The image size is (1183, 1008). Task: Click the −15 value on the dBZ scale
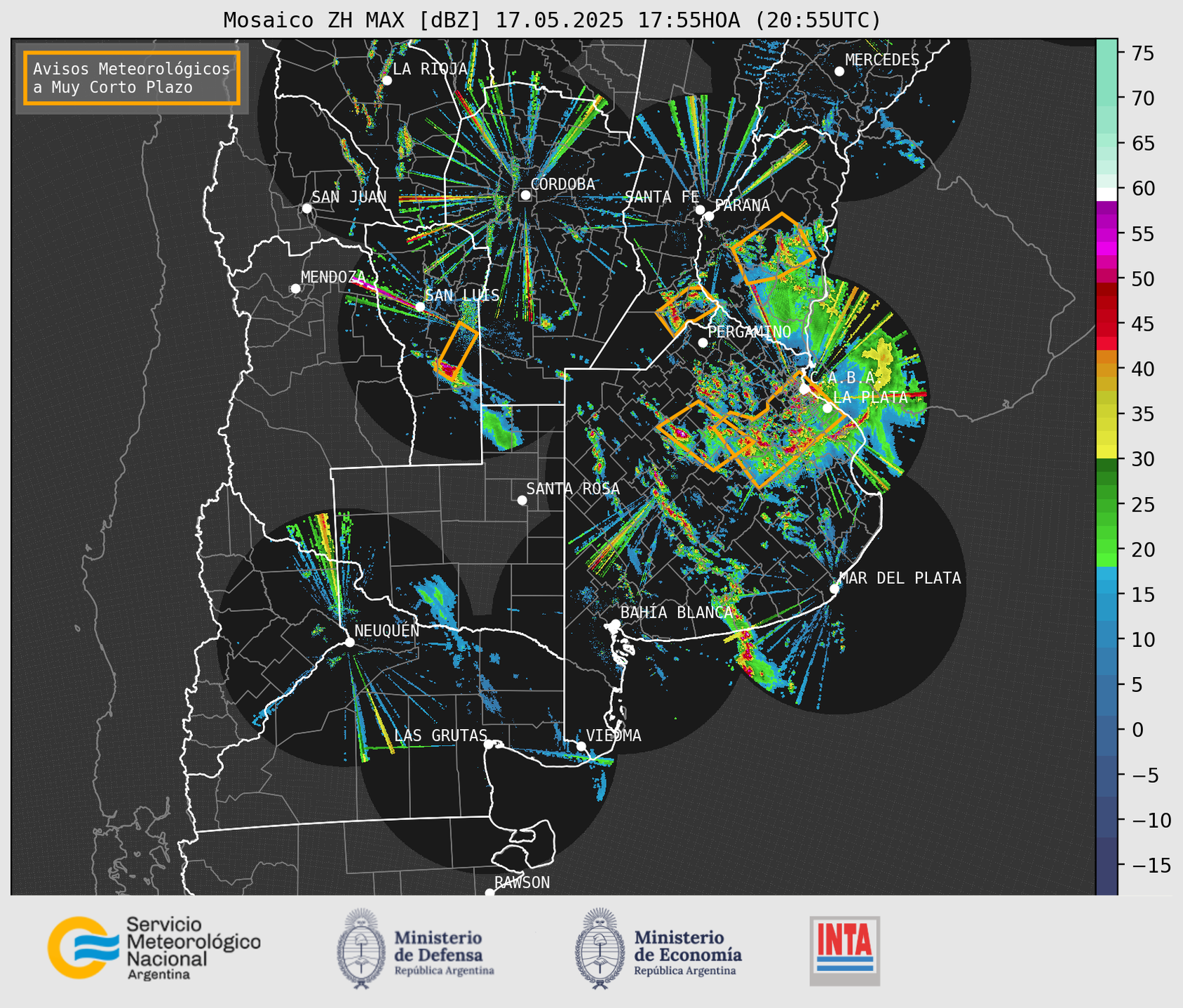pos(1151,865)
